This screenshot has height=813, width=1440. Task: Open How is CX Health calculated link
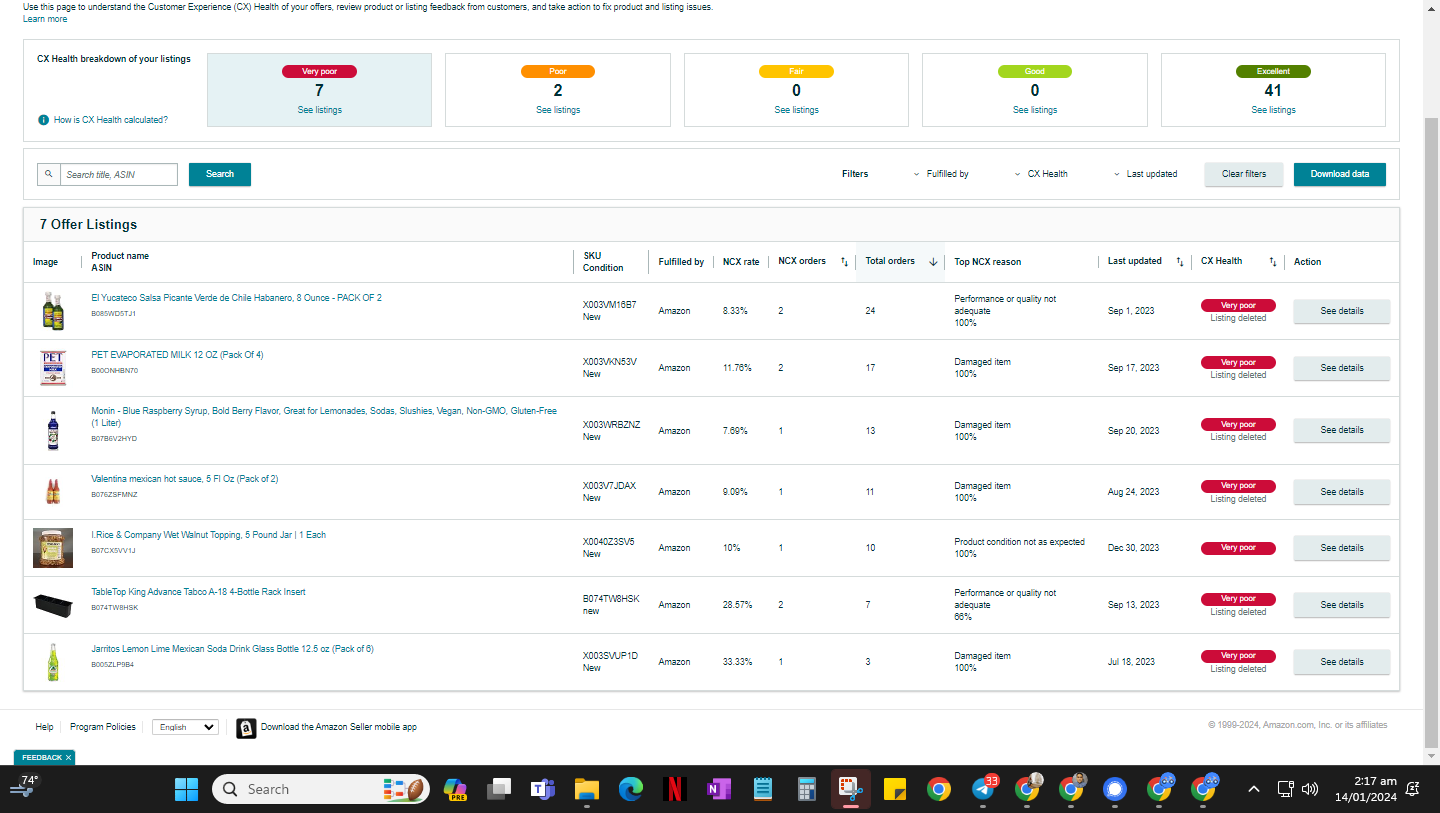pyautogui.click(x=111, y=120)
